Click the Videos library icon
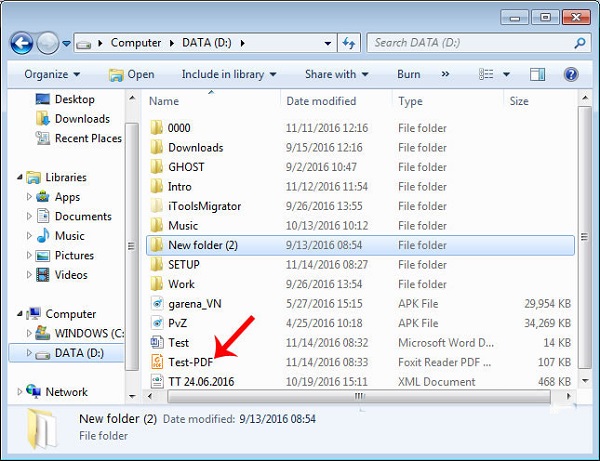The image size is (600, 461). click(42, 275)
